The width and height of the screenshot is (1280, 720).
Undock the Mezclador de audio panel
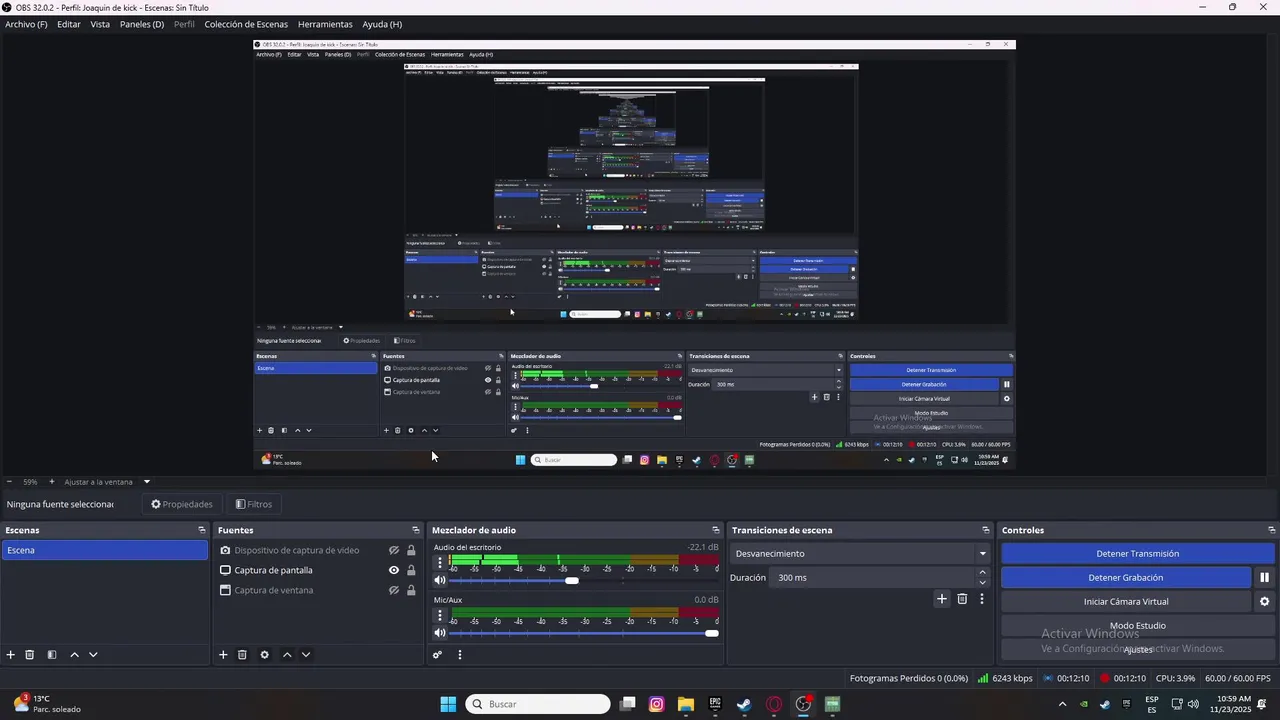click(716, 530)
